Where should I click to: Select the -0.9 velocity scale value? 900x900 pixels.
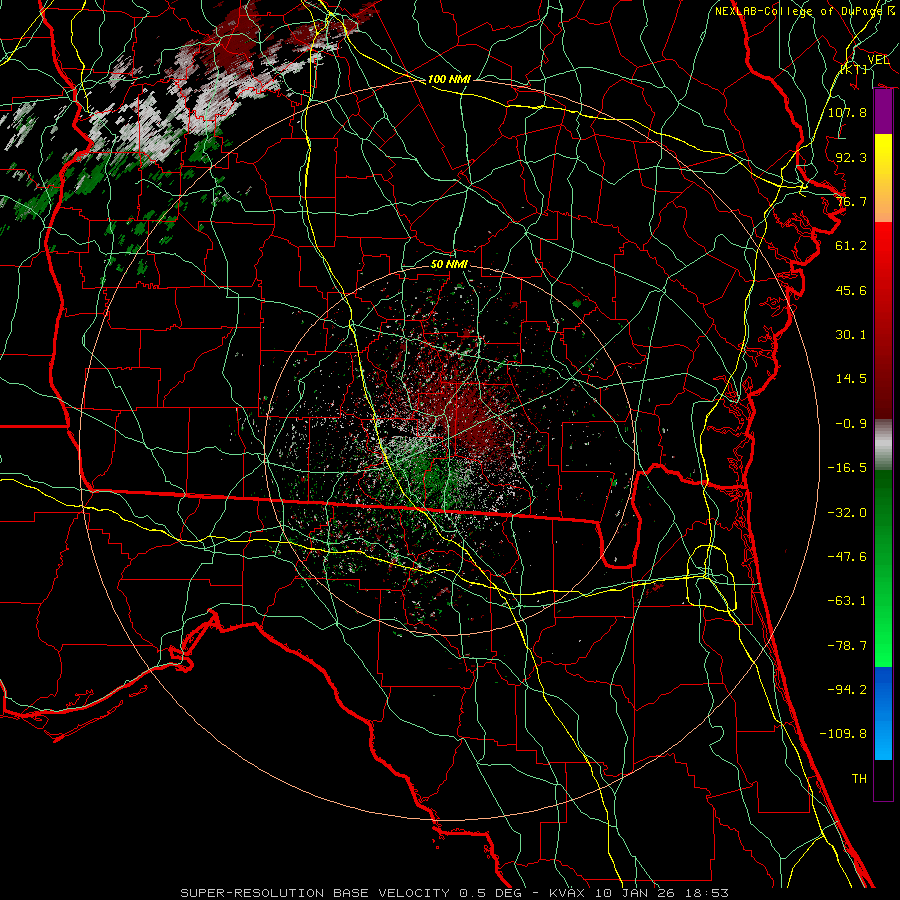851,424
